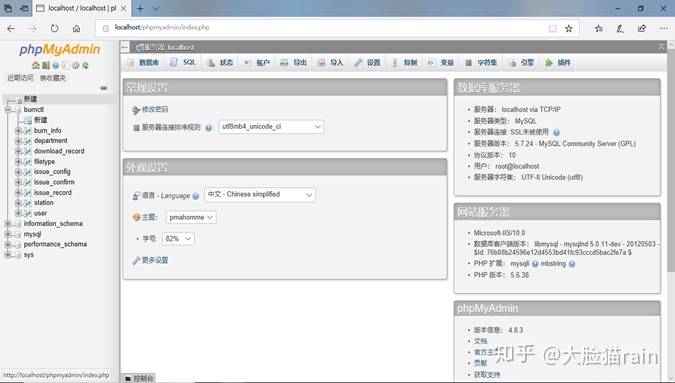Select the station table
The image size is (675, 383).
click(44, 203)
